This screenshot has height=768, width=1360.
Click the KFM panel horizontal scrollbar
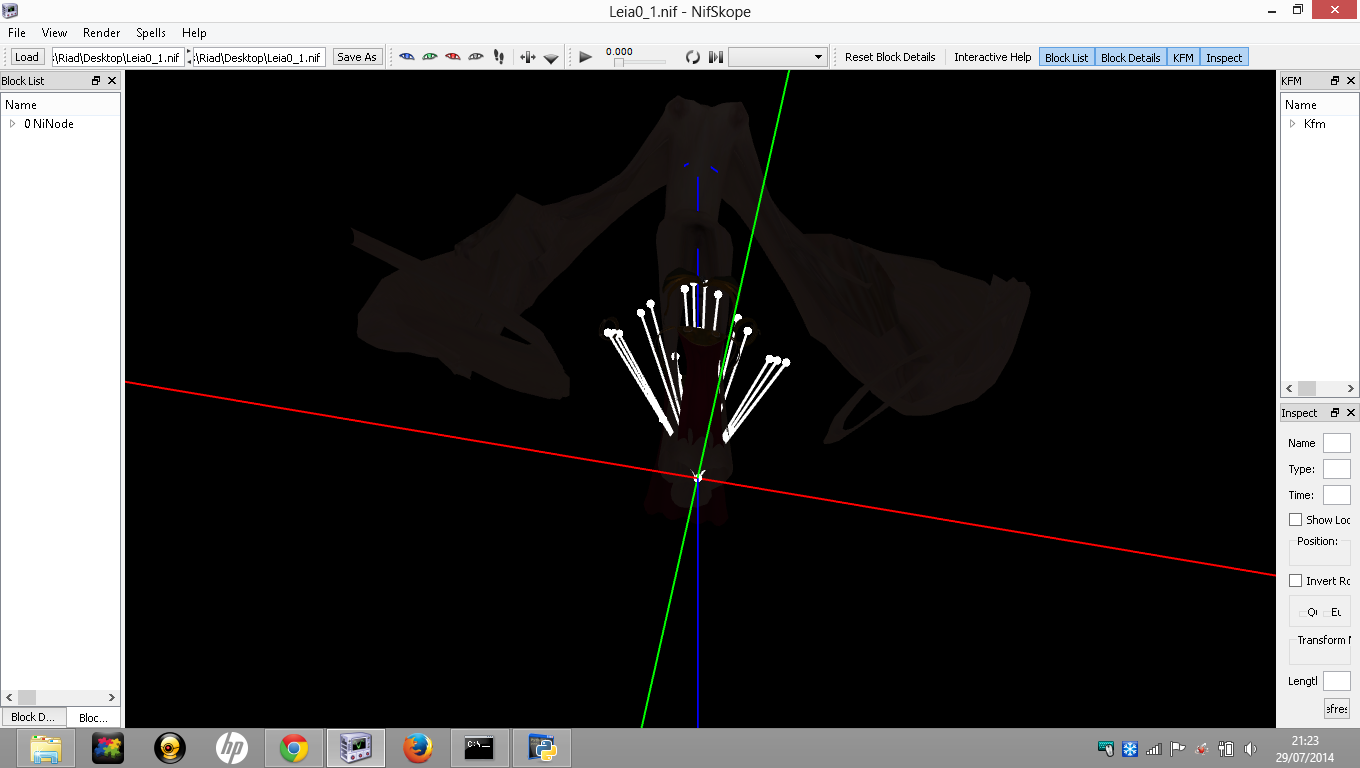pyautogui.click(x=1319, y=389)
